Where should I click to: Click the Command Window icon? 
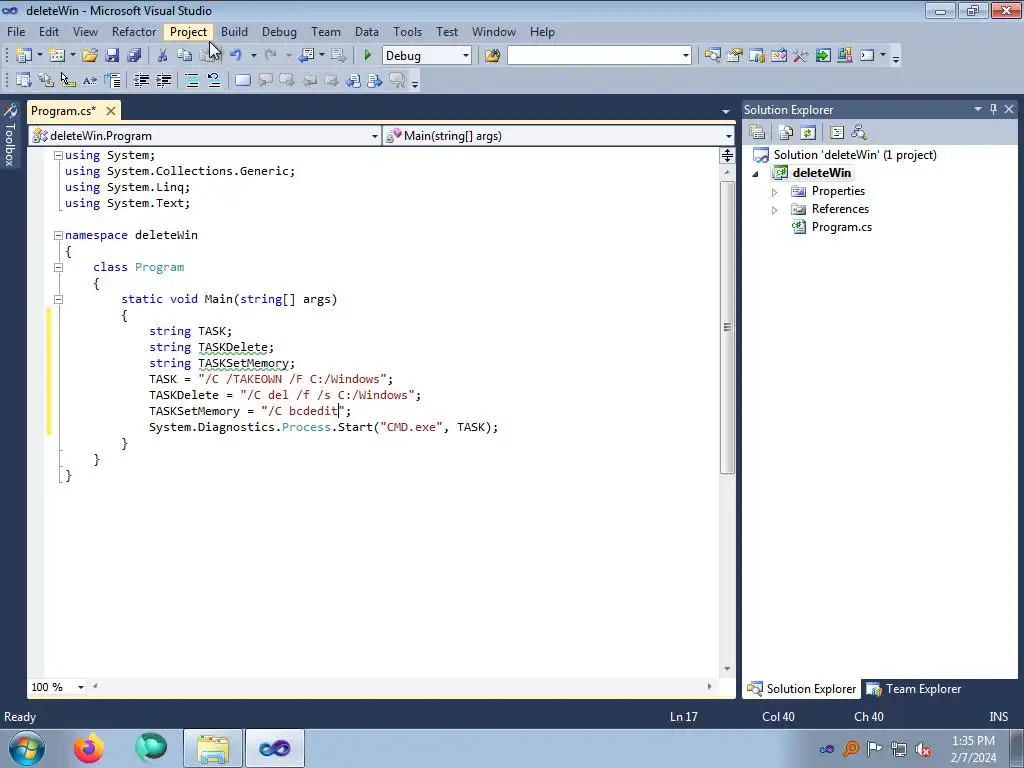[867, 56]
